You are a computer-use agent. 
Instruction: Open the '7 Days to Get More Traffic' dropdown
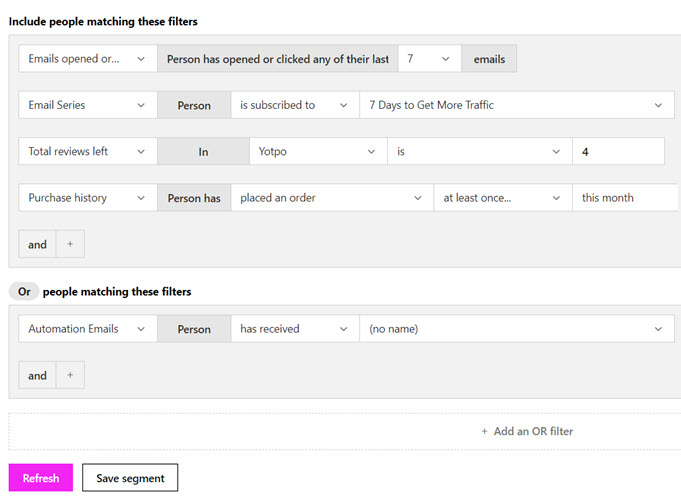[516, 105]
